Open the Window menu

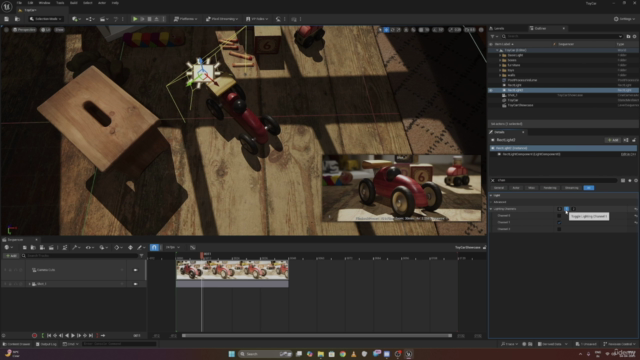(x=44, y=3)
